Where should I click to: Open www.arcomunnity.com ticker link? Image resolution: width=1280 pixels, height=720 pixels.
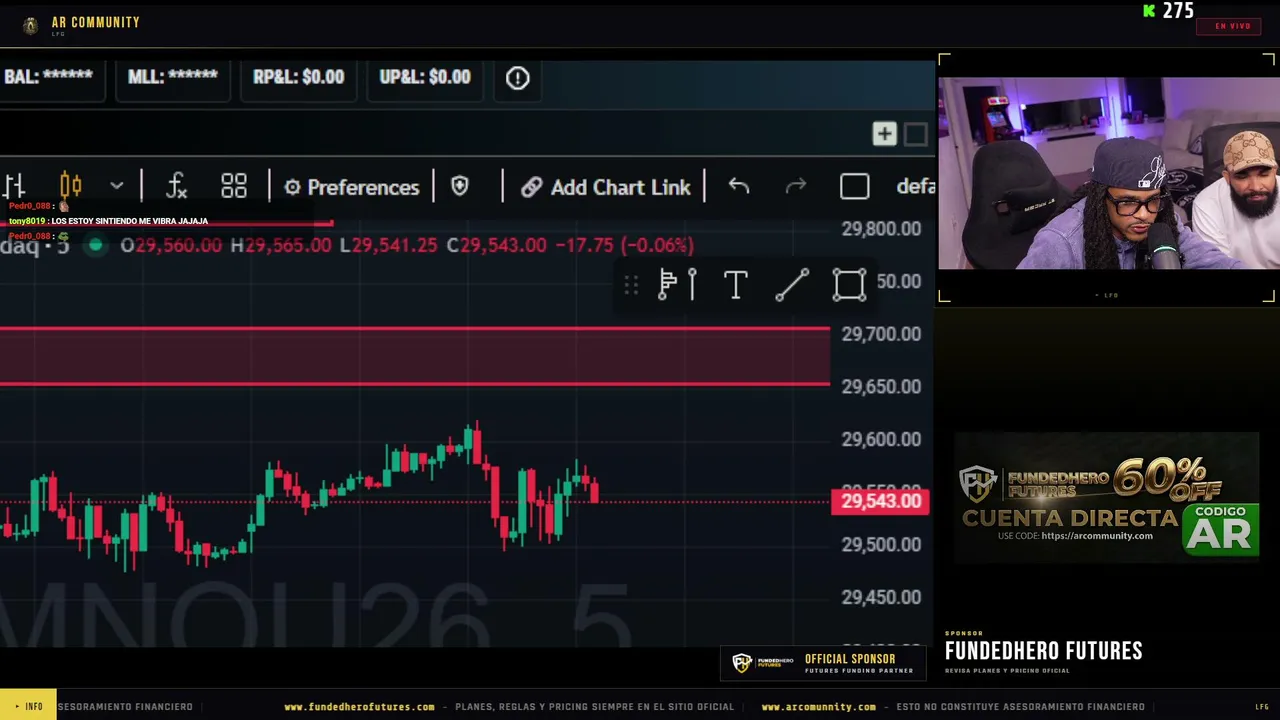(x=818, y=707)
